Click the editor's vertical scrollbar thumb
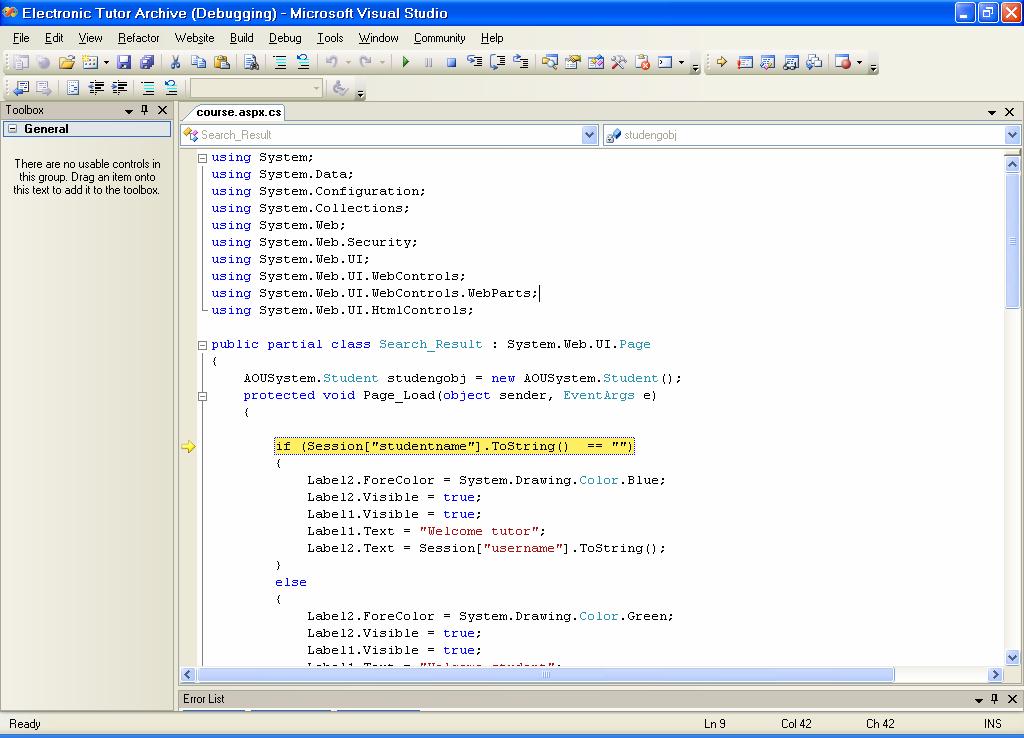 (1012, 240)
